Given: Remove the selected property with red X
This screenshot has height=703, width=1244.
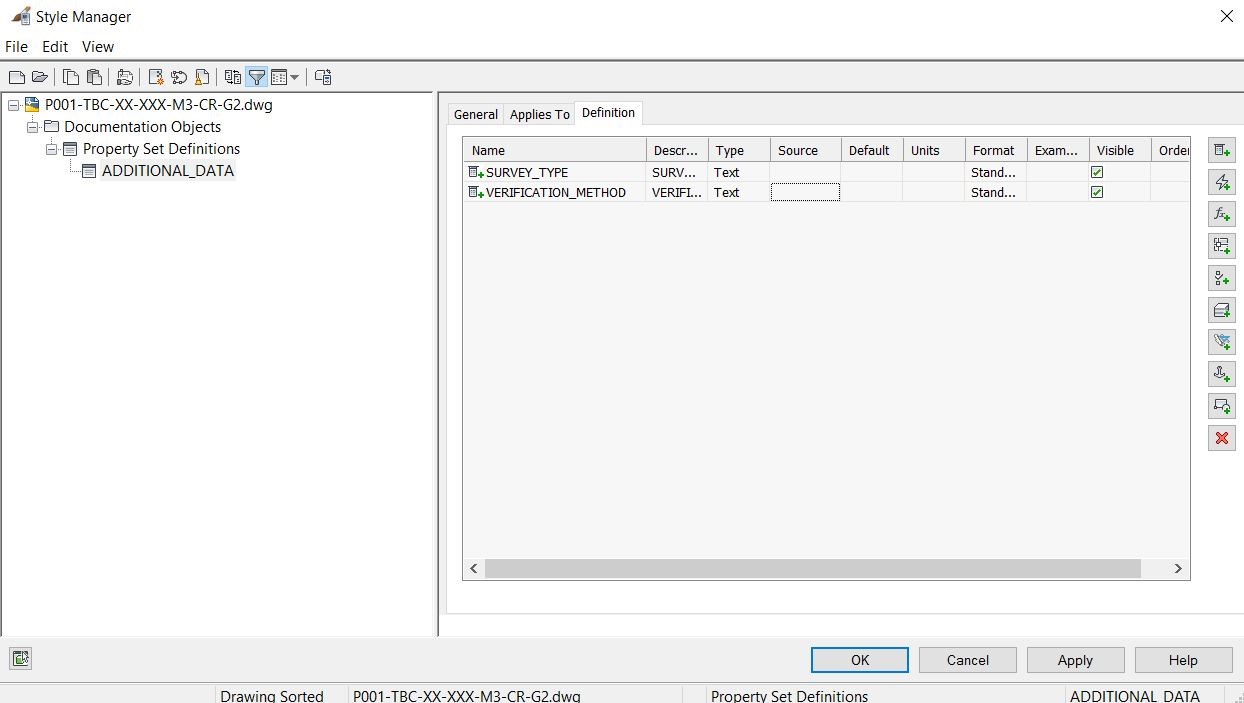Looking at the screenshot, I should 1221,438.
